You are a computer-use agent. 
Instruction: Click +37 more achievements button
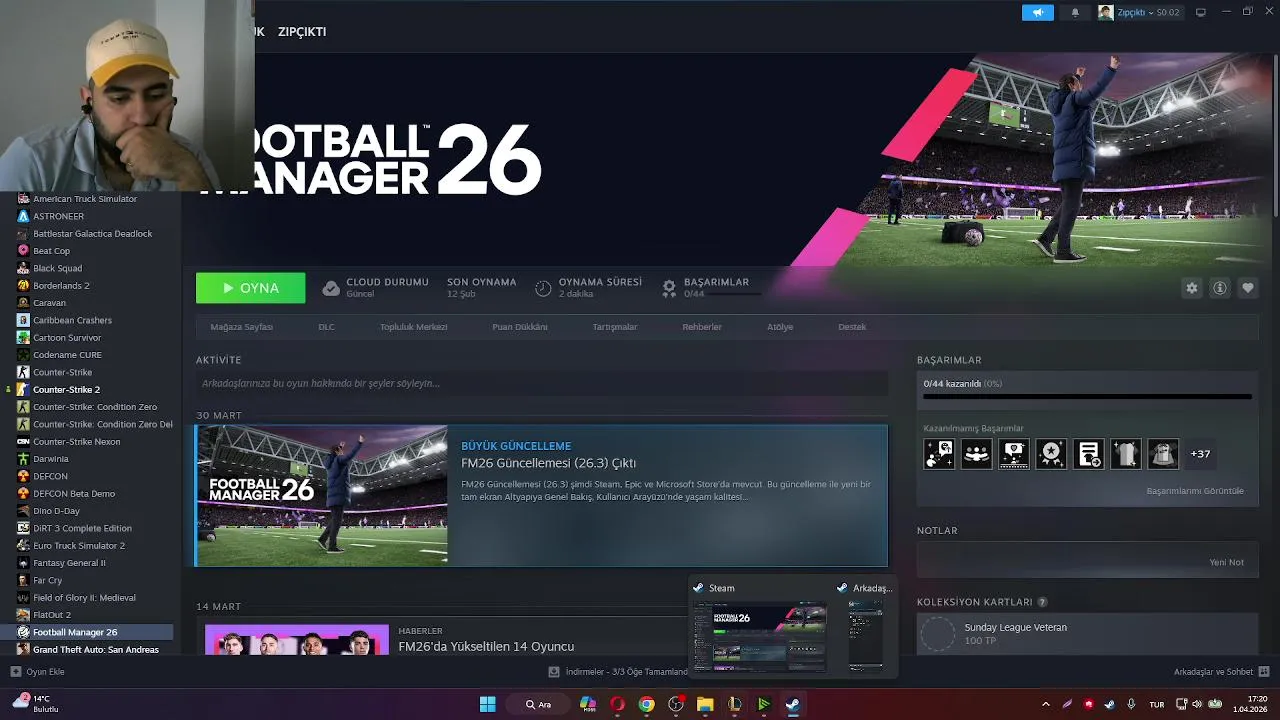1200,454
